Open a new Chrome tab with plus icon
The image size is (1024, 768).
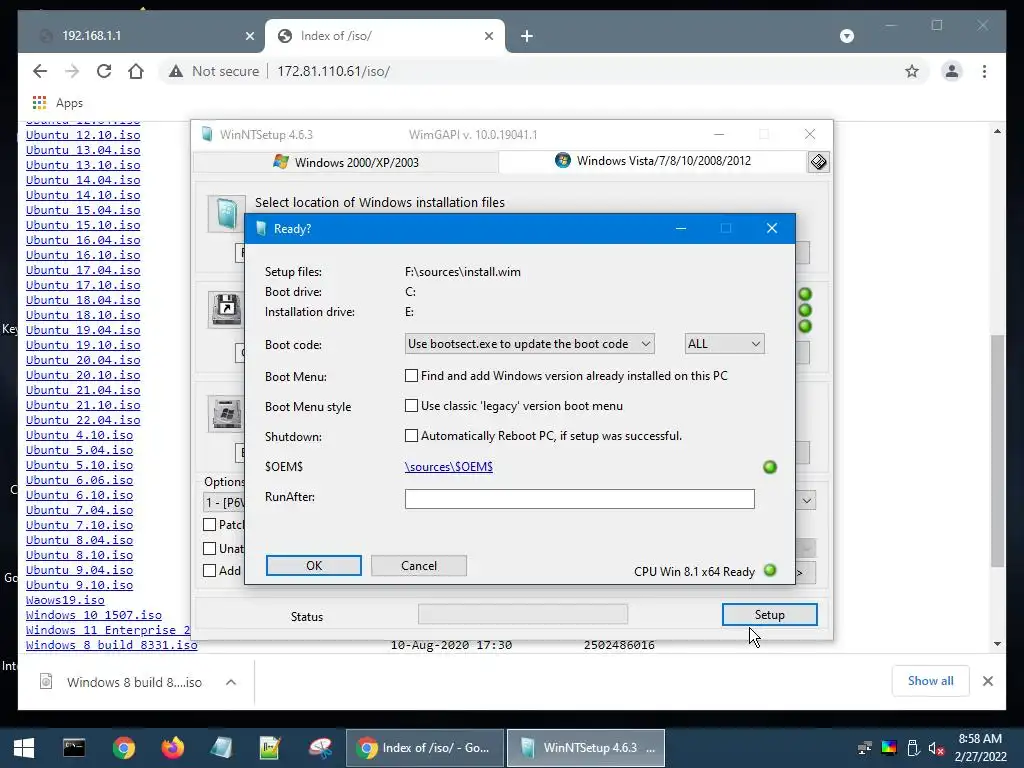click(527, 36)
